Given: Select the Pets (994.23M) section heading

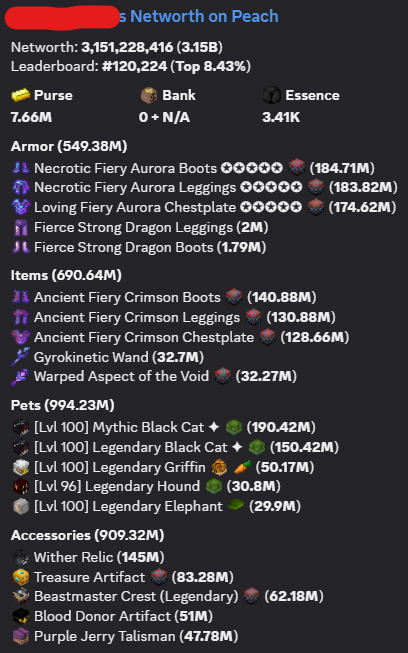Looking at the screenshot, I should [x=62, y=405].
